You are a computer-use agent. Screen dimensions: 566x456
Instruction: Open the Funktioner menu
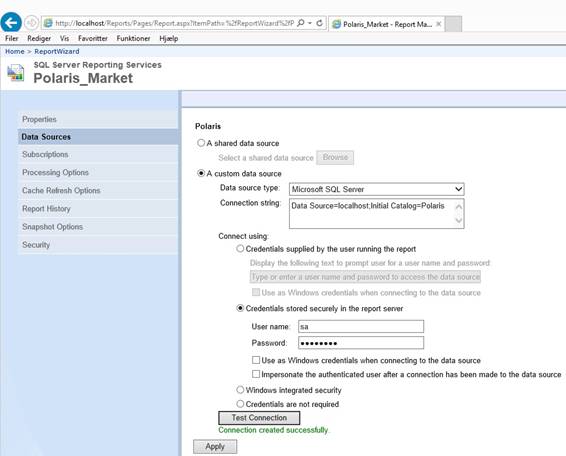pos(133,38)
